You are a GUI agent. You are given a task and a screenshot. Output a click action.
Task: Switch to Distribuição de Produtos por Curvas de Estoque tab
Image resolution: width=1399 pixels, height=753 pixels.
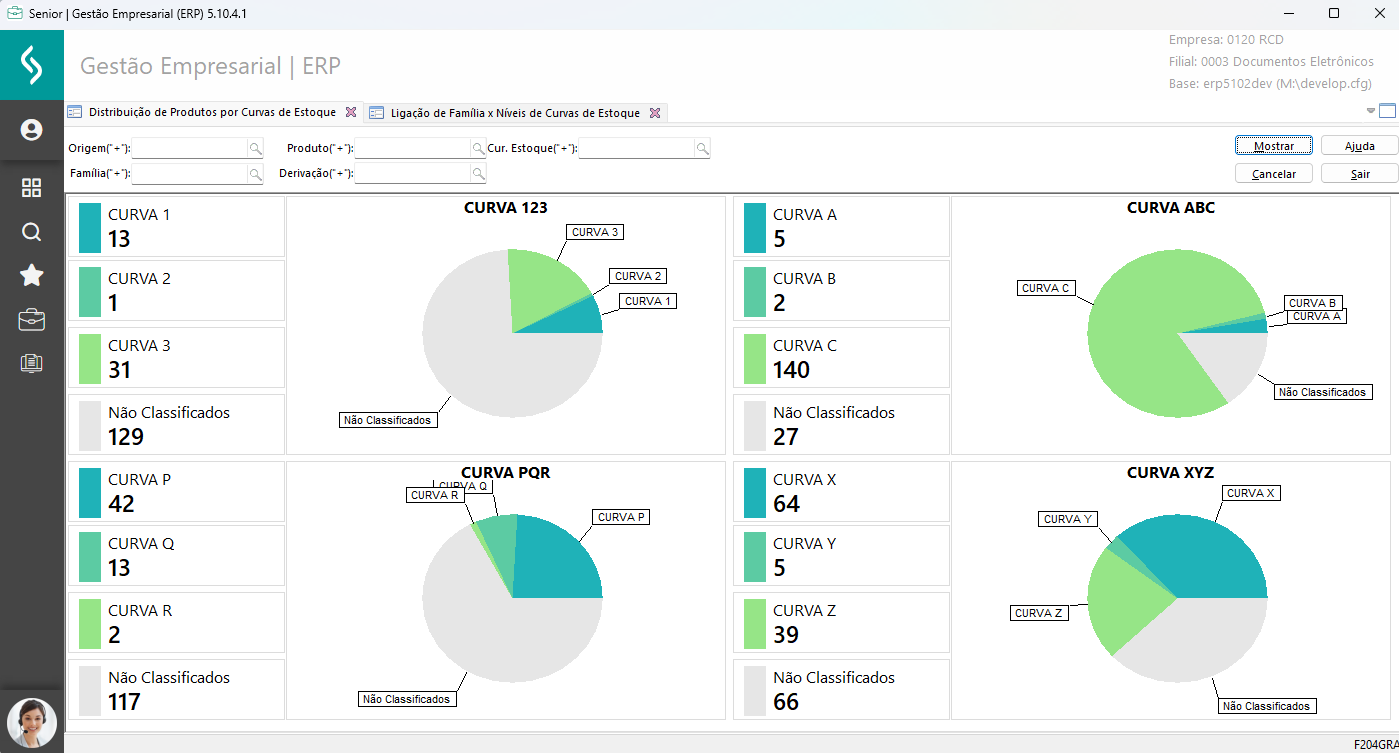(212, 113)
